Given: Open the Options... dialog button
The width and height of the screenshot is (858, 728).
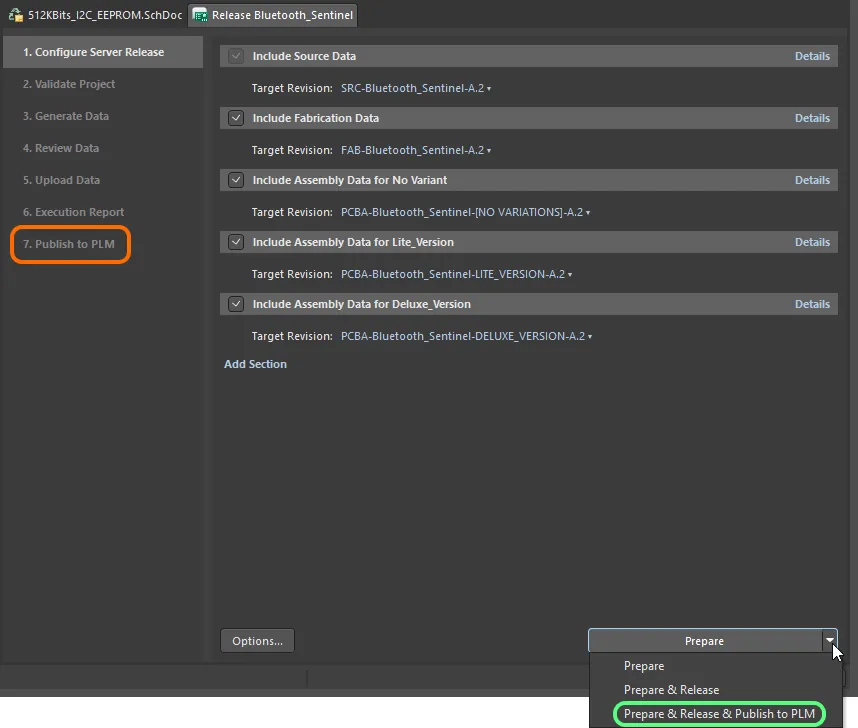Looking at the screenshot, I should coord(257,640).
